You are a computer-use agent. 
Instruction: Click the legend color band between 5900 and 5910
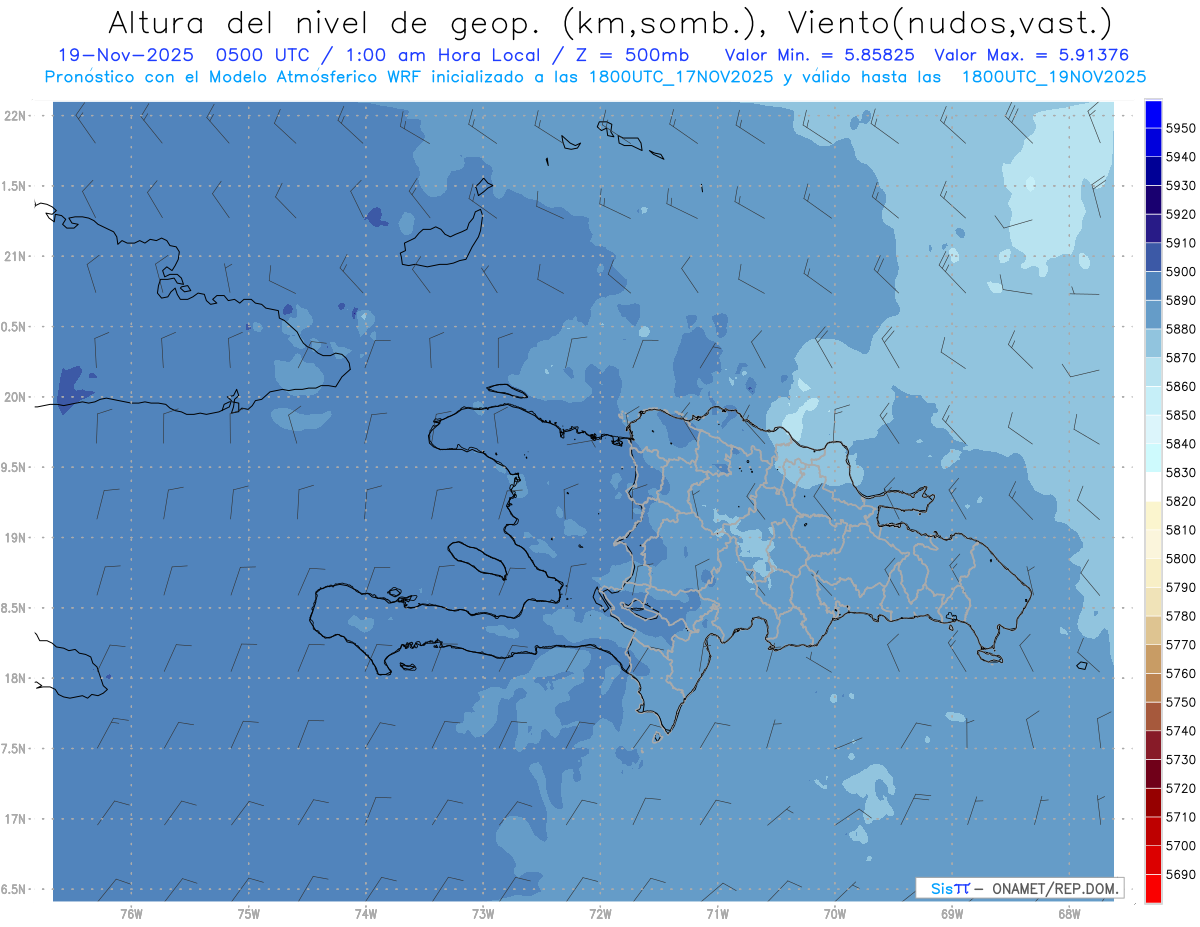(1153, 257)
